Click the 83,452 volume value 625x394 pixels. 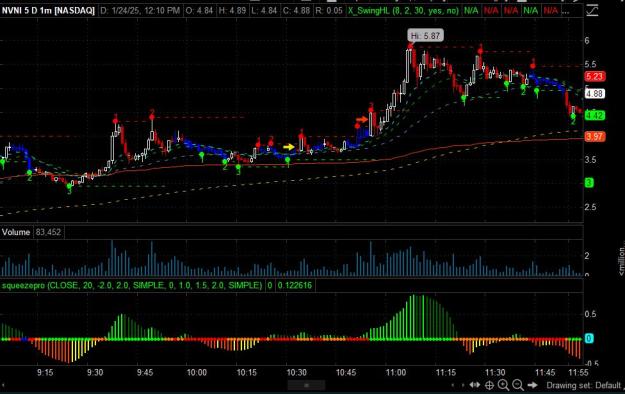[48, 232]
